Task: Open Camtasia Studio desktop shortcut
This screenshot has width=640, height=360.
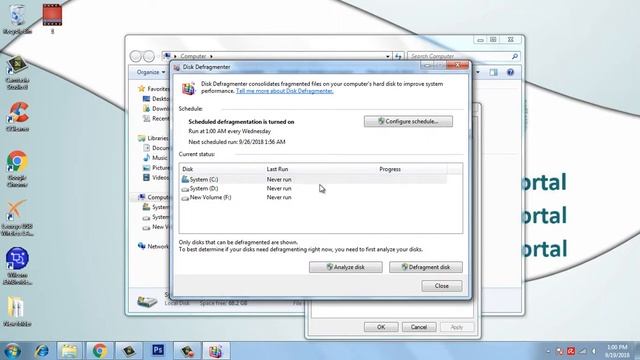Action: pyautogui.click(x=17, y=73)
